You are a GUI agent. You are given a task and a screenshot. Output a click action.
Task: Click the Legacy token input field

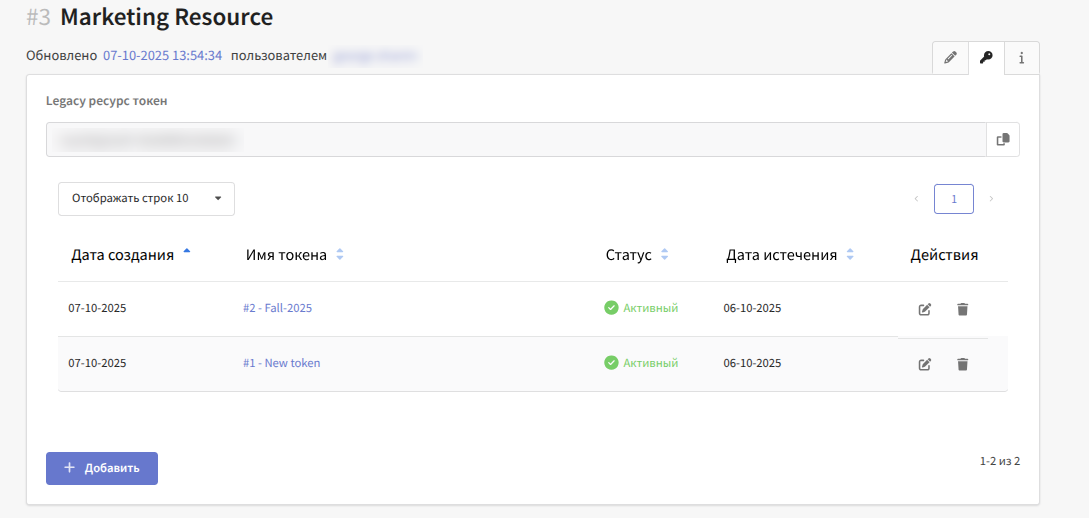(515, 140)
